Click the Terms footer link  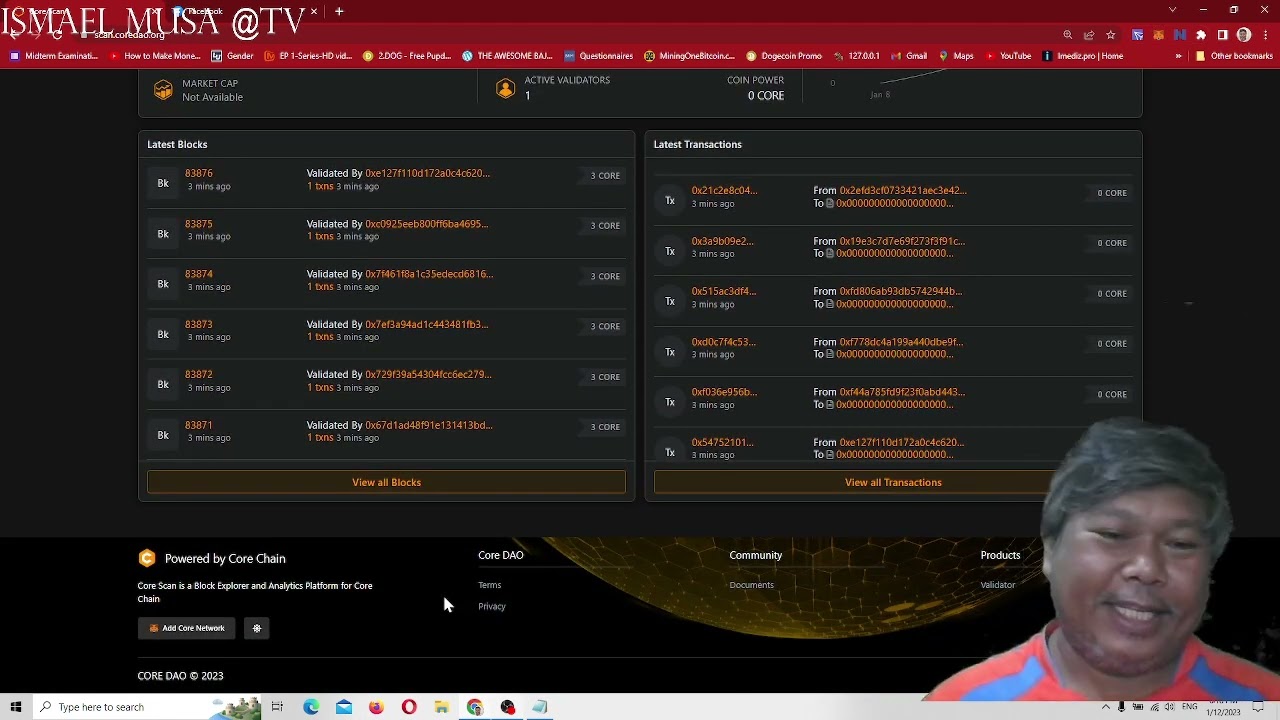tap(490, 585)
